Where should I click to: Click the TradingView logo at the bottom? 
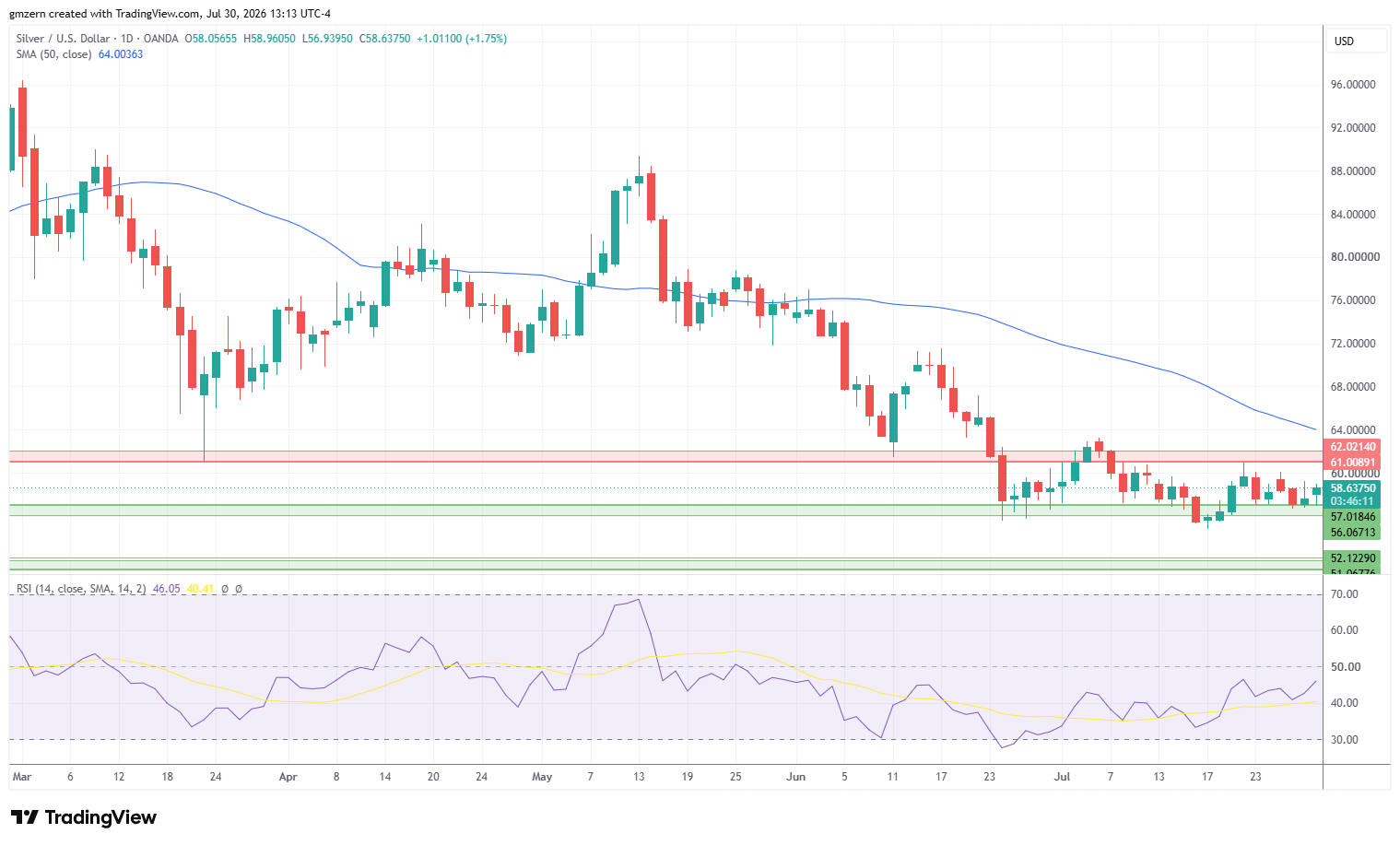83,817
